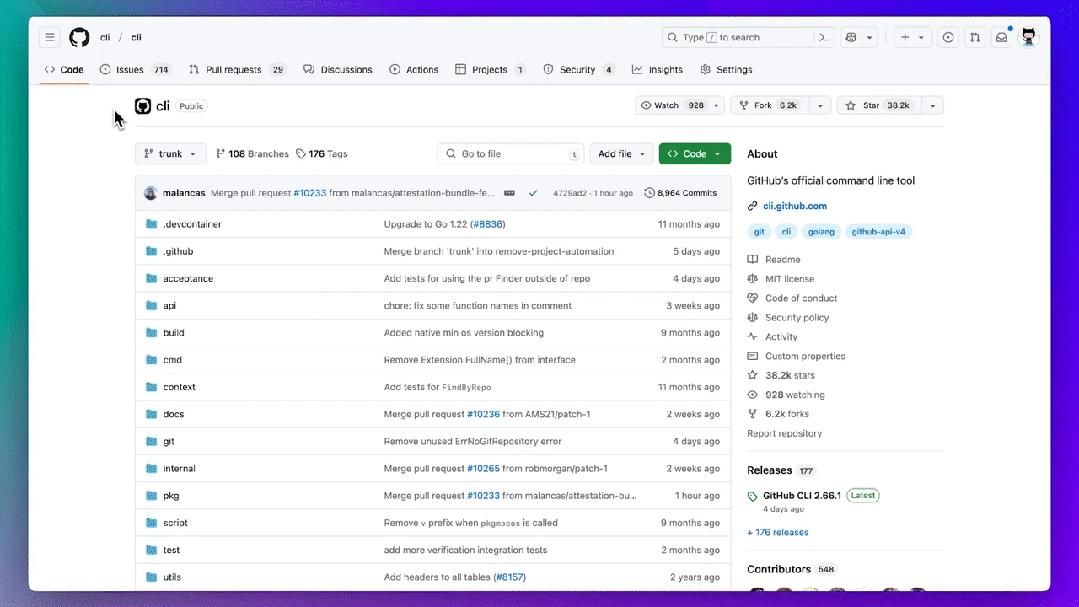Click the user avatar in top right

[x=1029, y=37]
